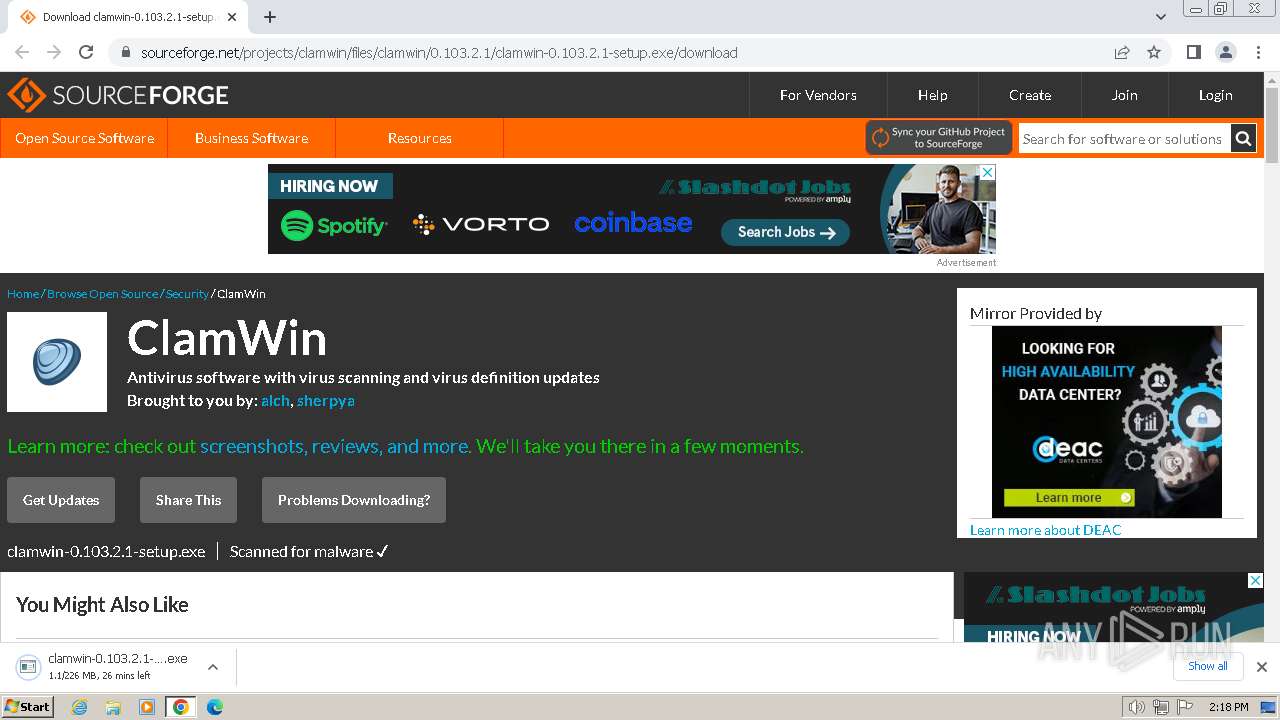Viewport: 1280px width, 720px height.
Task: Click the You Might Also Like heading
Action: [x=102, y=605]
